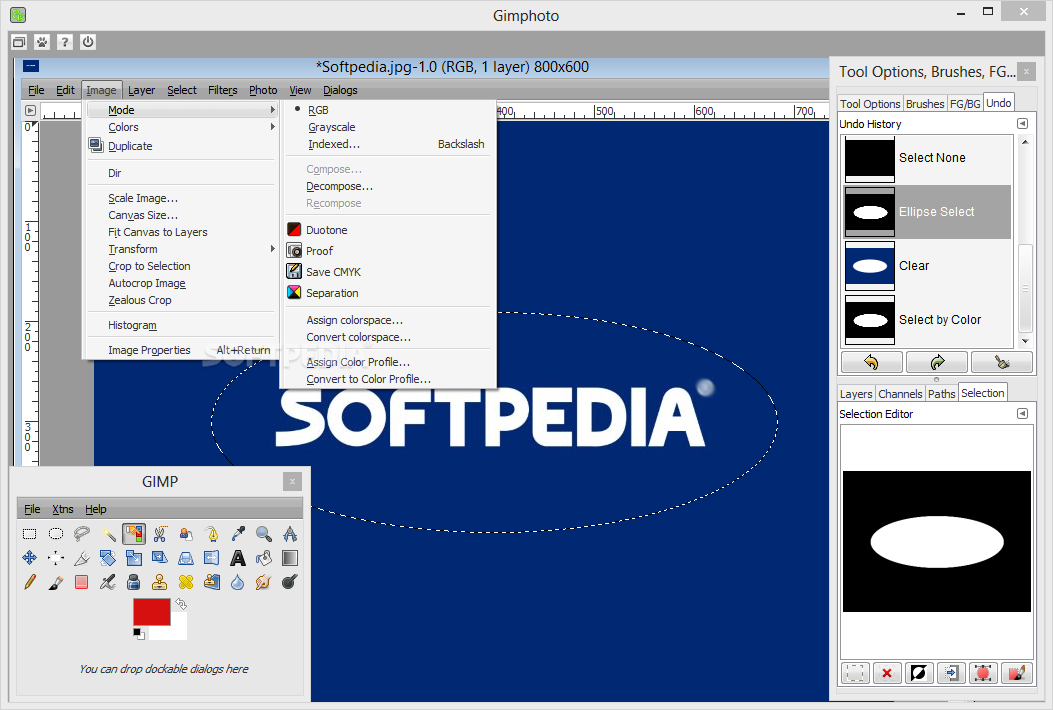Switch to the Brushes tab

[x=925, y=103]
